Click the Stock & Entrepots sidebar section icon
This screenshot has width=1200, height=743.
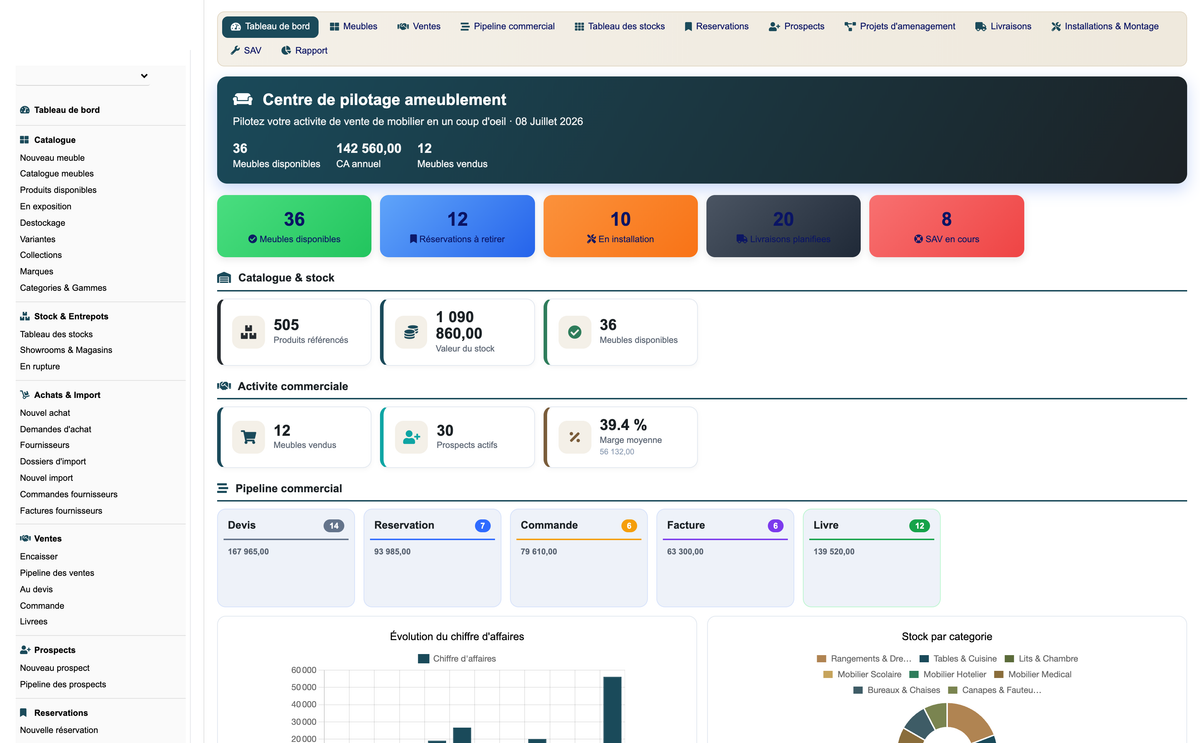25,317
